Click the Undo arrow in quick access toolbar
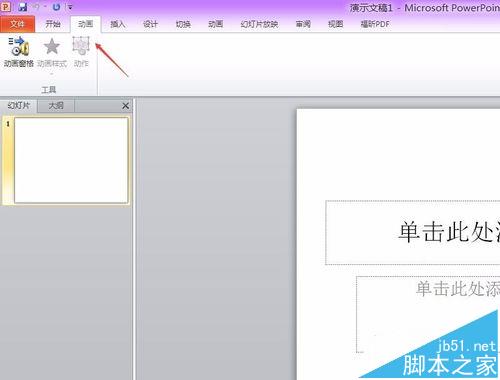The height and width of the screenshot is (380, 500). (37, 6)
